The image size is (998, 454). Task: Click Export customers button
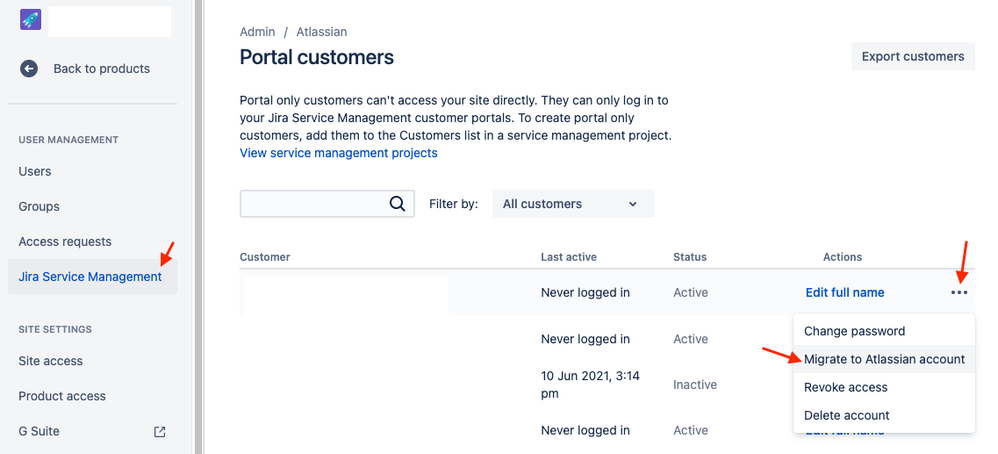point(912,56)
